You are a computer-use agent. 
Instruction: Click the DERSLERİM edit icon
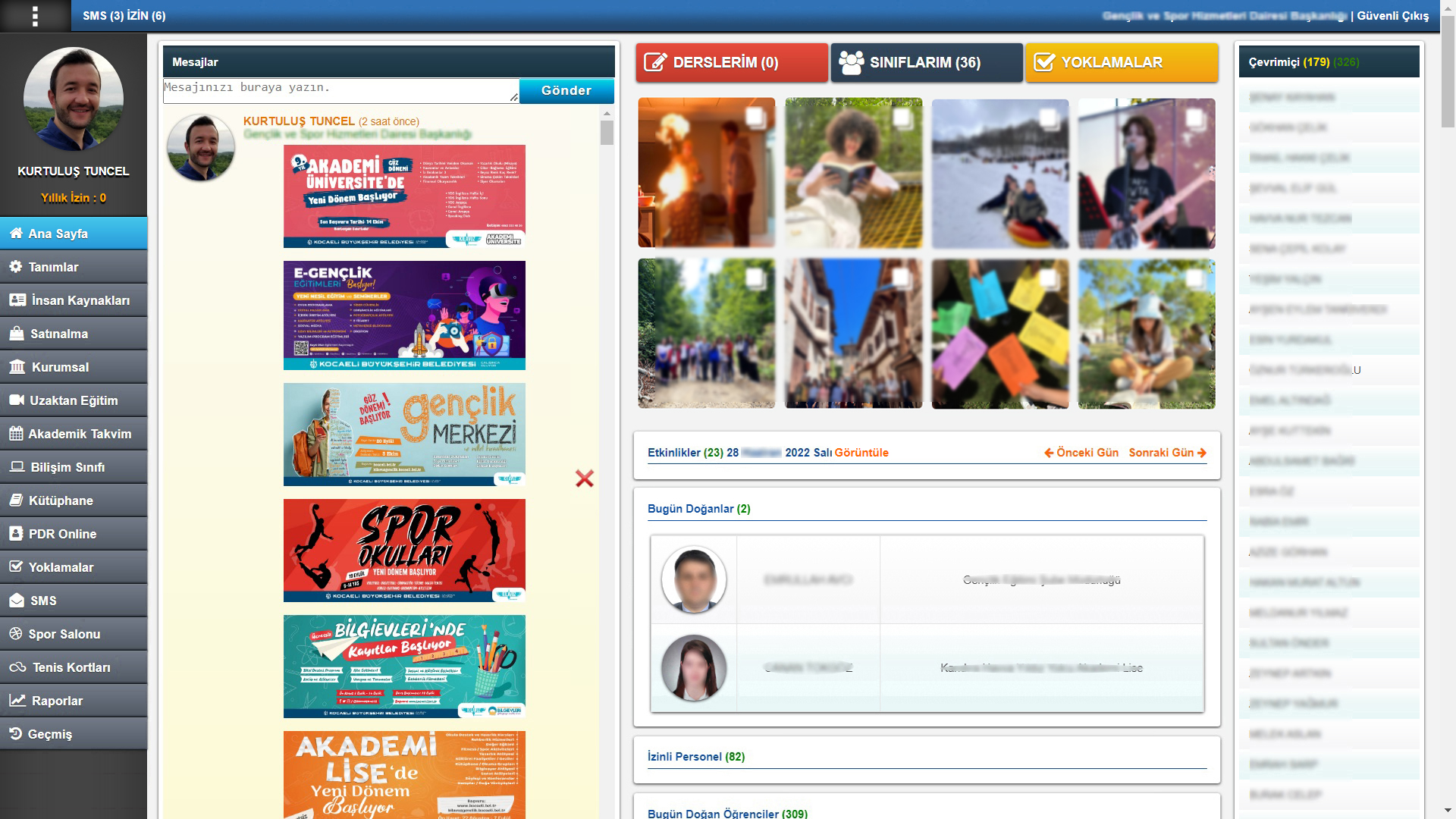655,63
